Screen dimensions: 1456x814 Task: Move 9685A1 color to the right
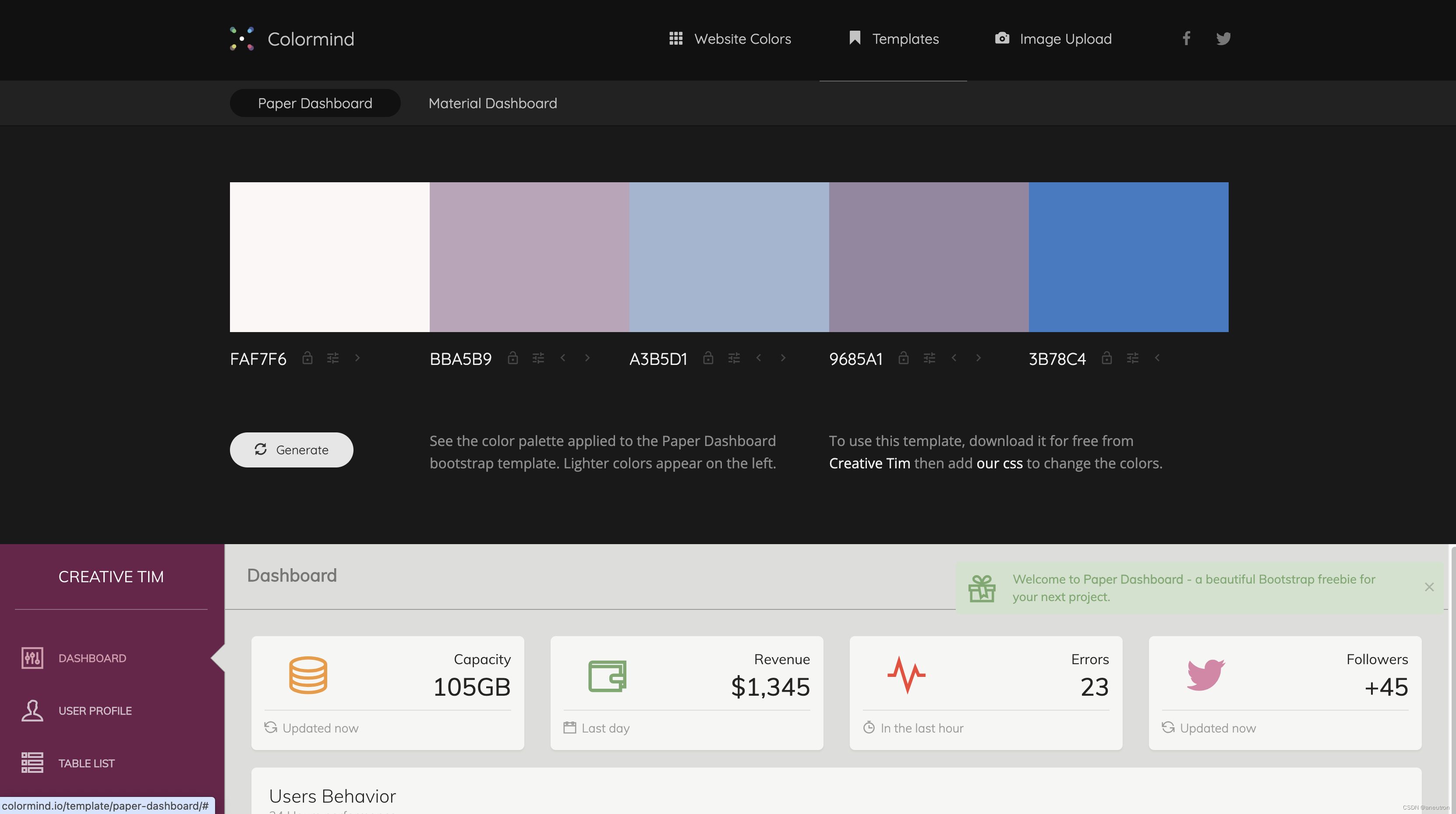979,358
